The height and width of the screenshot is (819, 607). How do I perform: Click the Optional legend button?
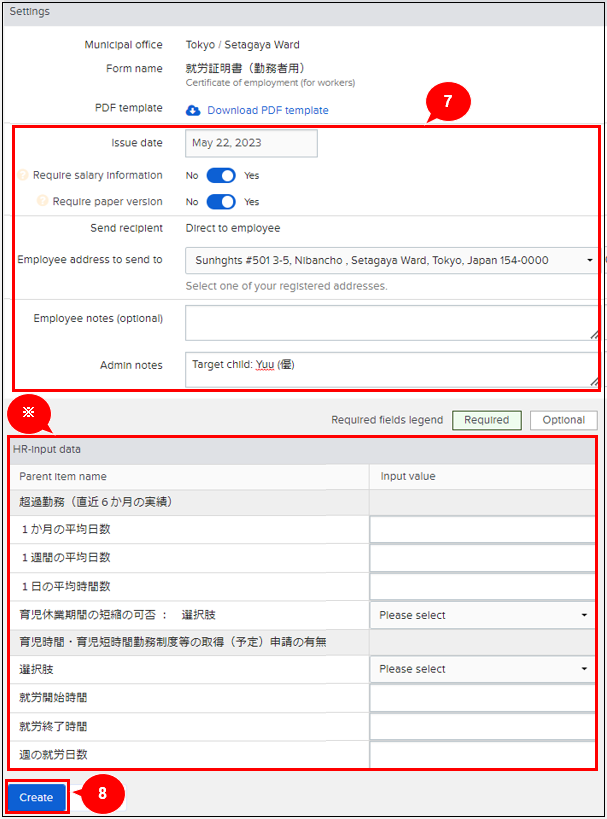[x=563, y=420]
